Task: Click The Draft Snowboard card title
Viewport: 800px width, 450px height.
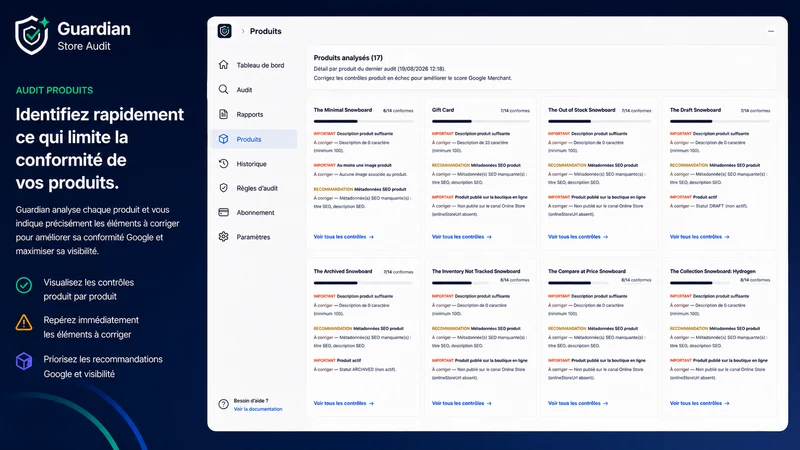Action: pyautogui.click(x=695, y=110)
